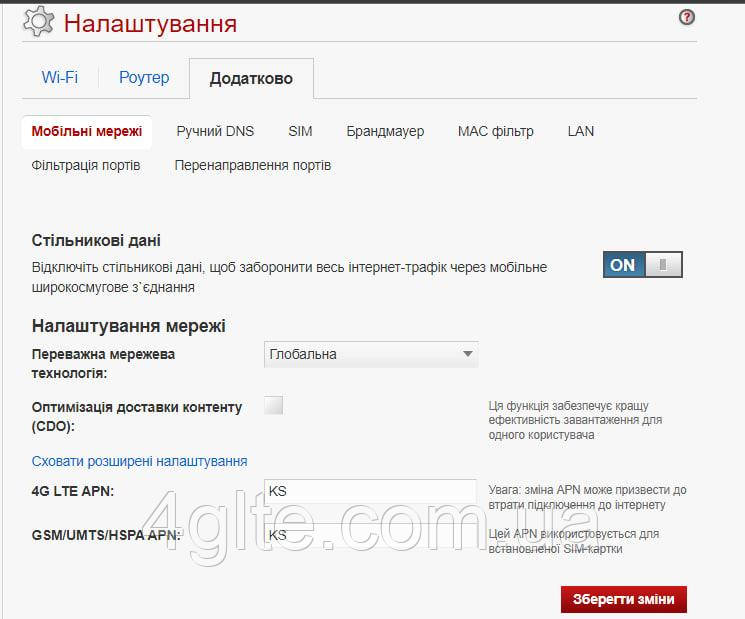Select the Додатково tab
745x619 pixels.
pos(251,79)
